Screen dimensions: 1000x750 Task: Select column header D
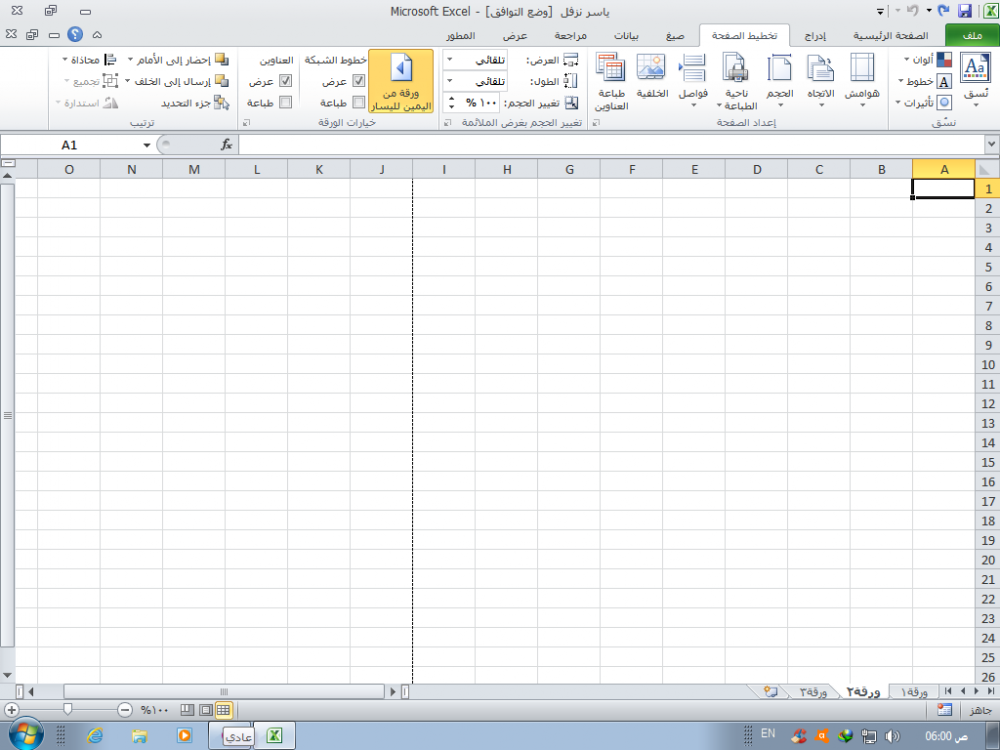[757, 169]
